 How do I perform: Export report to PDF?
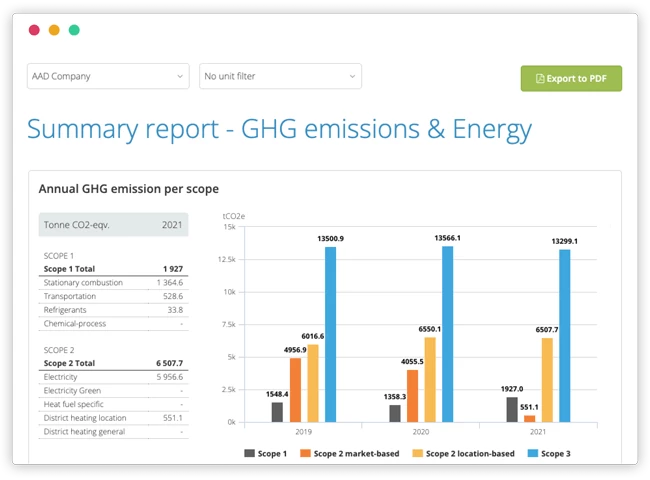tap(571, 78)
